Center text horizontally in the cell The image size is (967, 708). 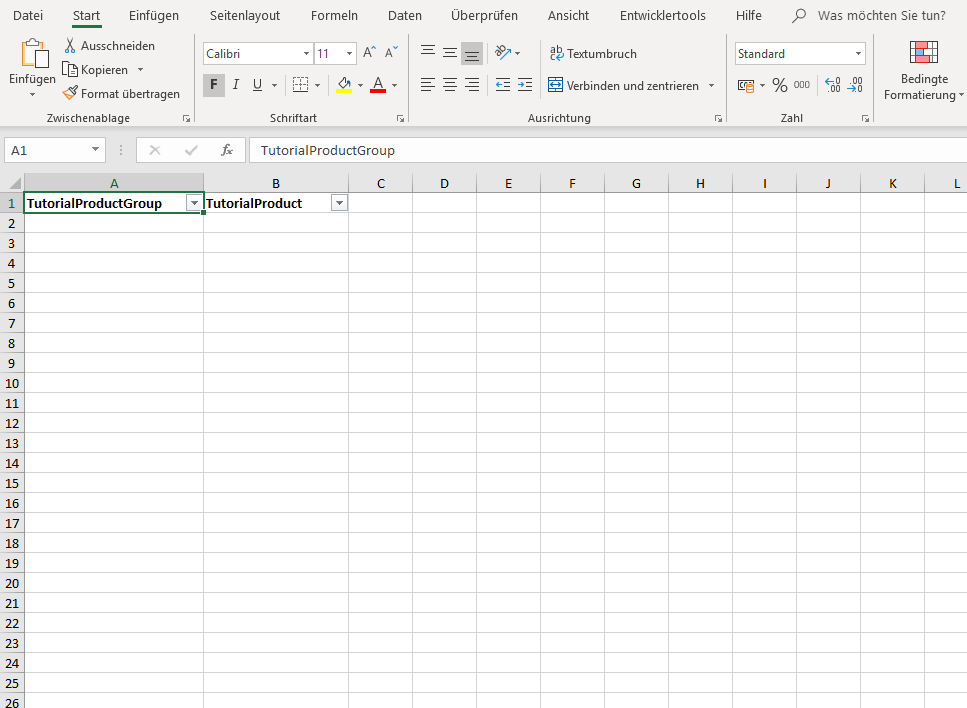pos(450,86)
